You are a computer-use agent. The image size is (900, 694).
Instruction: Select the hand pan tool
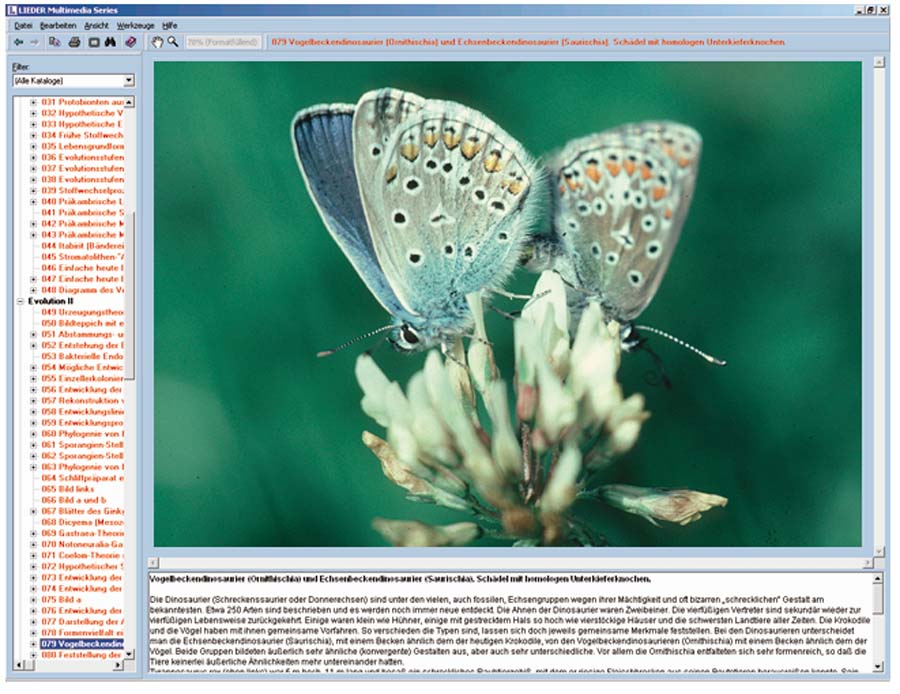tap(156, 42)
